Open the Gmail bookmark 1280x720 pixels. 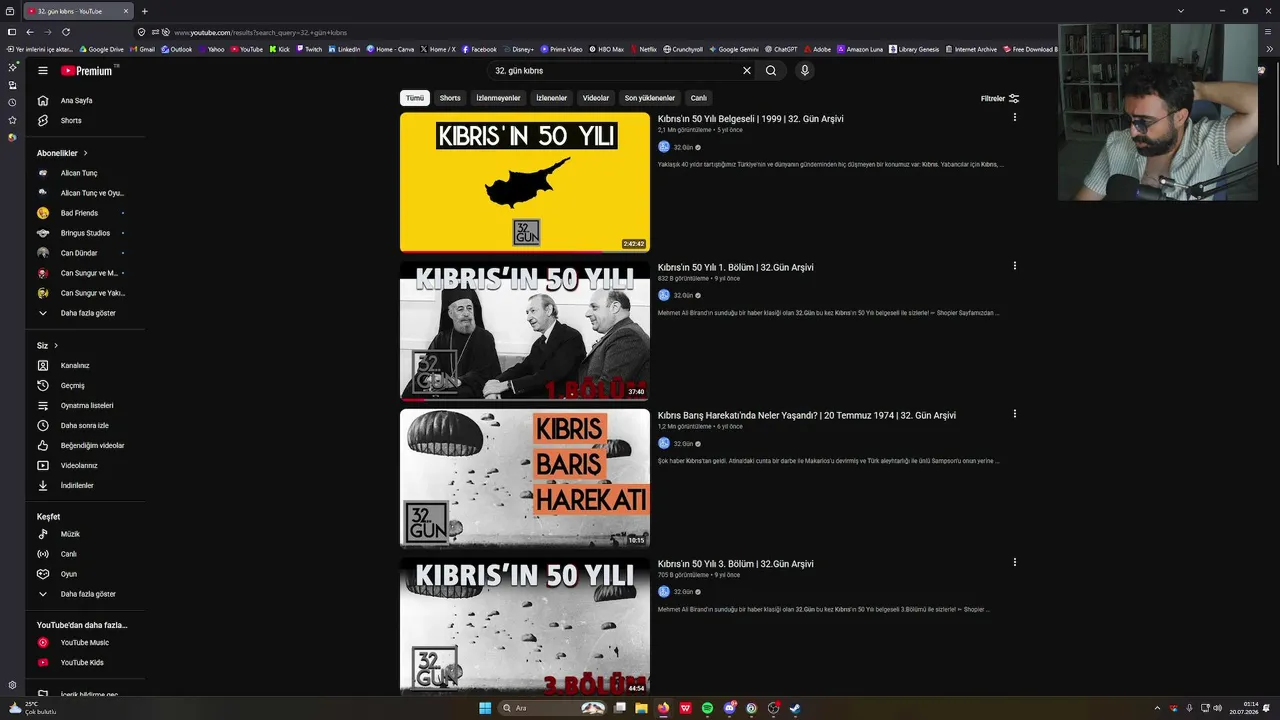(142, 49)
